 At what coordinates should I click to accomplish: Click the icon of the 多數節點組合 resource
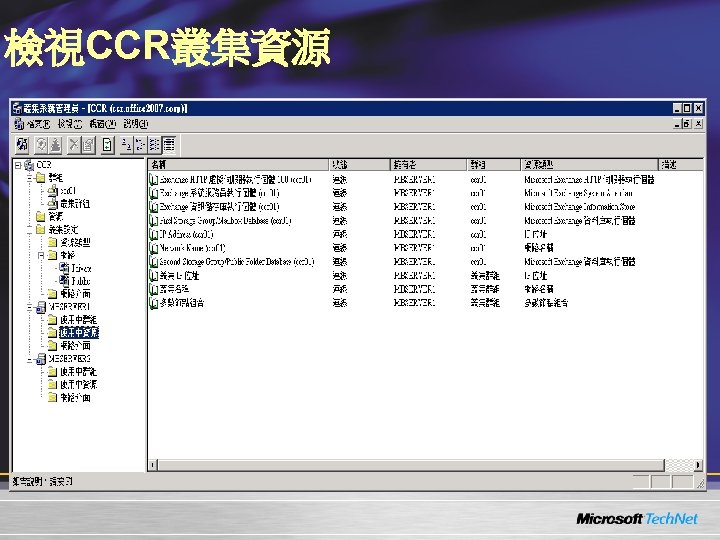(154, 303)
